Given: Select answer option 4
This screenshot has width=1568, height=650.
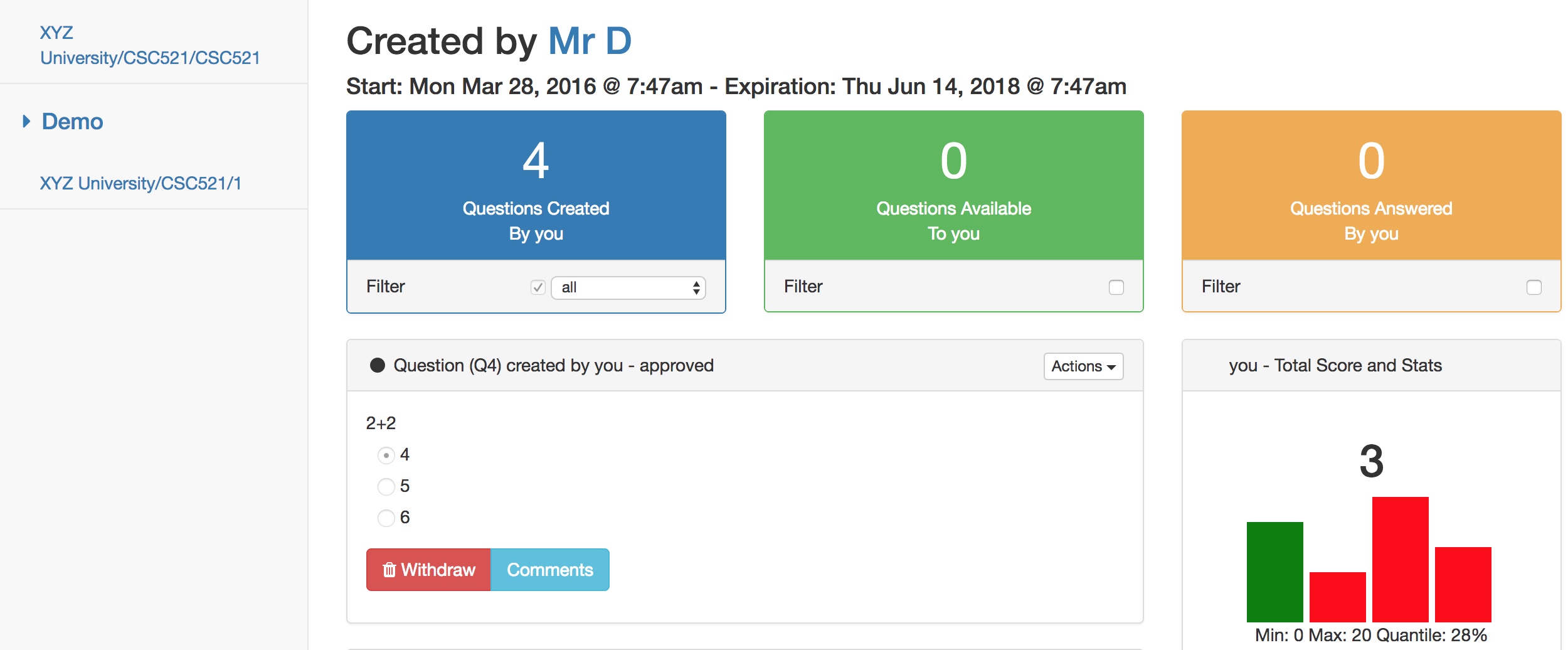Looking at the screenshot, I should pyautogui.click(x=386, y=455).
